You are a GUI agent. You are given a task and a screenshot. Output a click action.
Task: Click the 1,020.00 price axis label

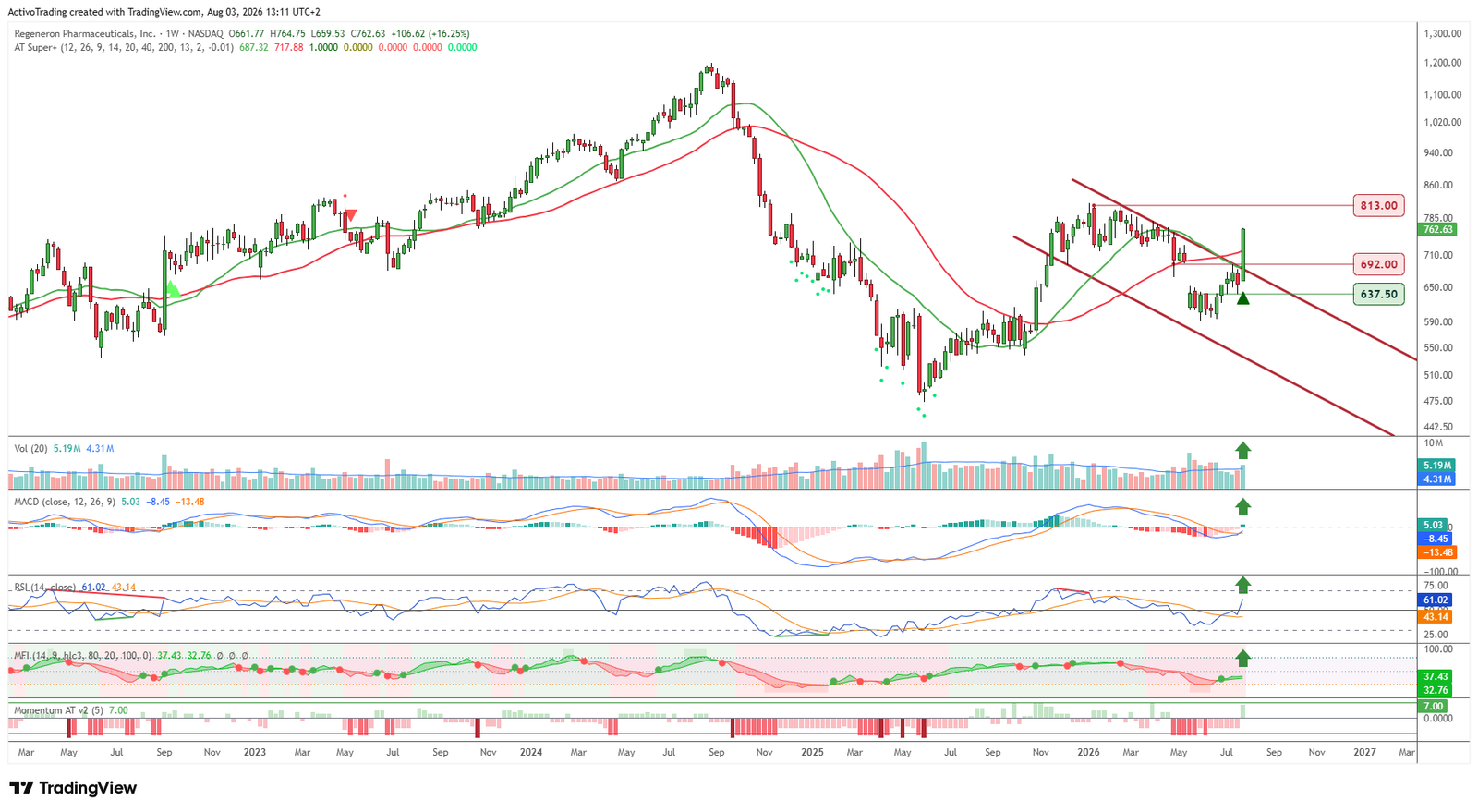tap(1443, 122)
